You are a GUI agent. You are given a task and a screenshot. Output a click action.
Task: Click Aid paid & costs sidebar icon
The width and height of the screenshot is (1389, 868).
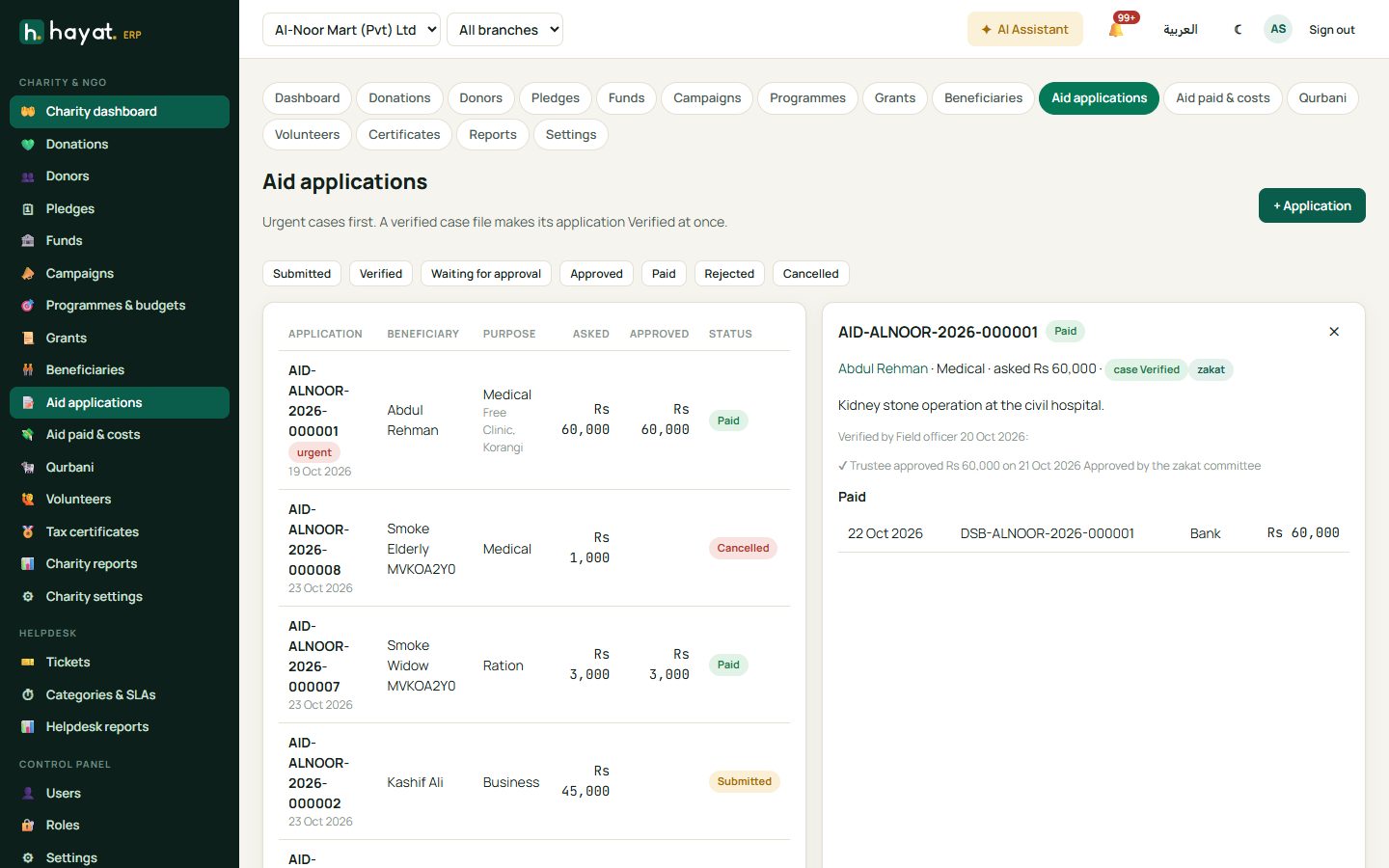[x=28, y=435]
